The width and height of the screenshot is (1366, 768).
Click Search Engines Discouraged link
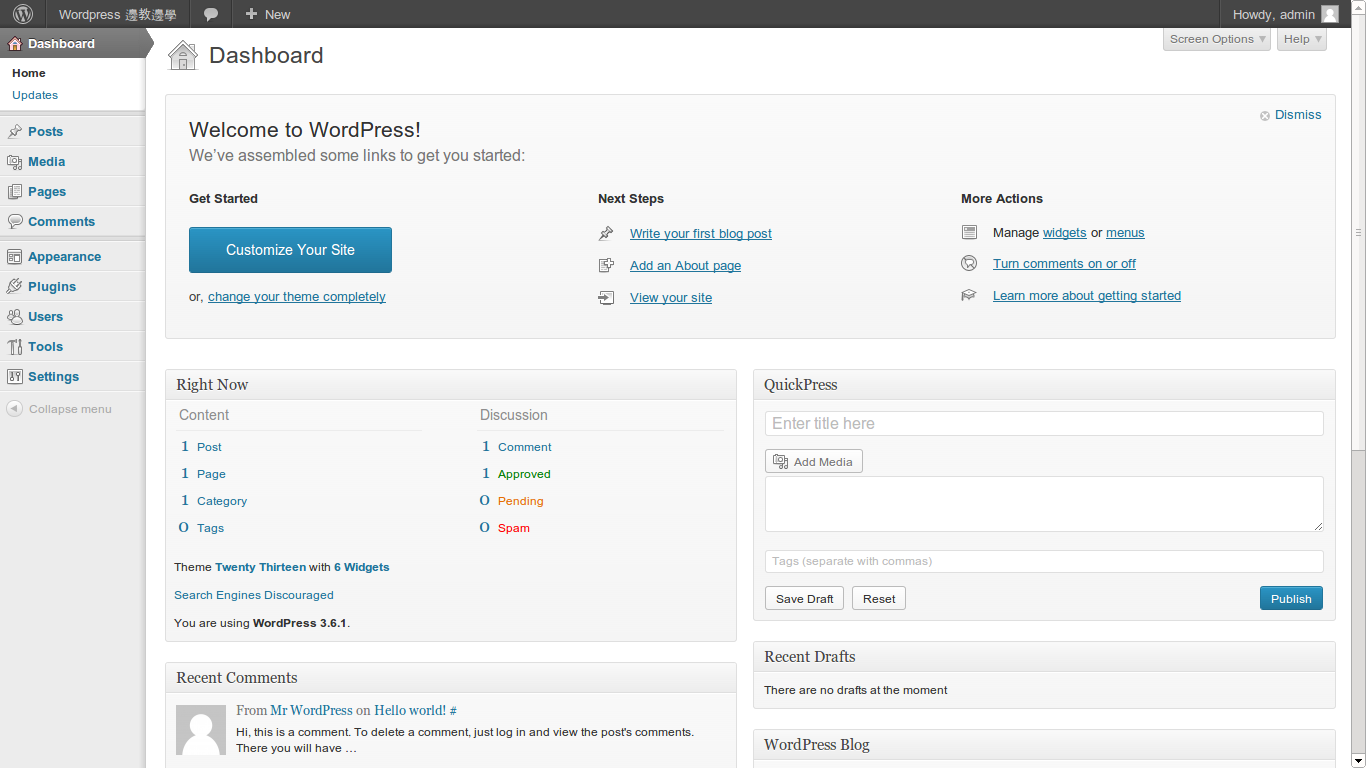point(254,595)
